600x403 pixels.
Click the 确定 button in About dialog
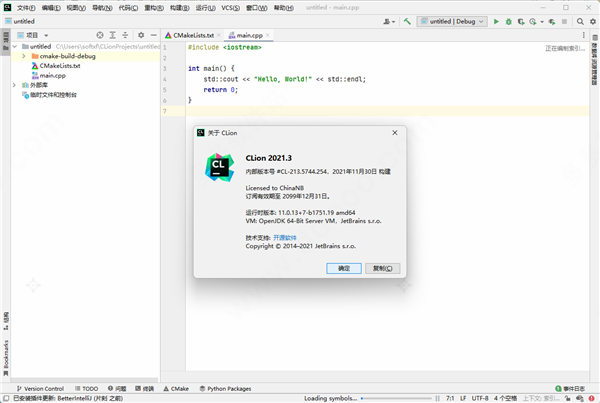click(x=344, y=268)
